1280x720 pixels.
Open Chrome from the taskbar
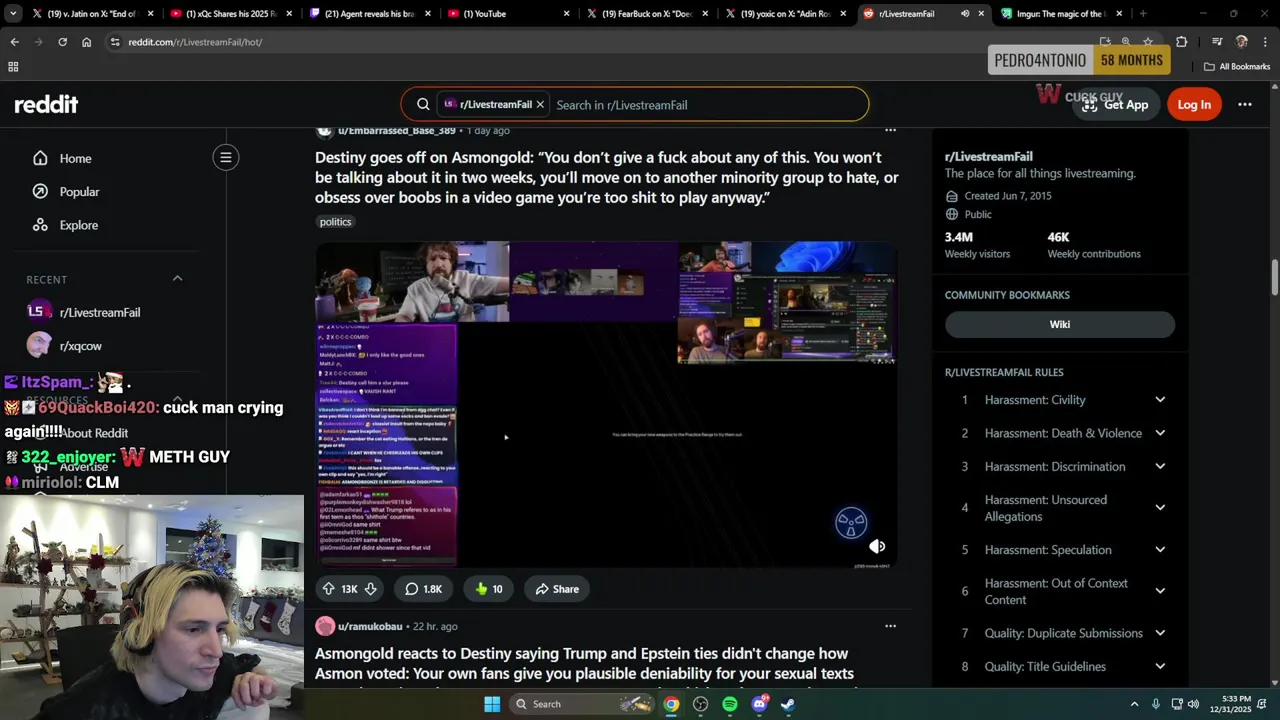671,704
